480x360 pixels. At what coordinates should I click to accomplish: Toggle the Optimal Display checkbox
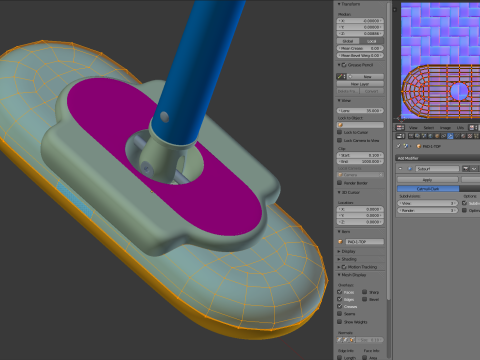pyautogui.click(x=464, y=210)
